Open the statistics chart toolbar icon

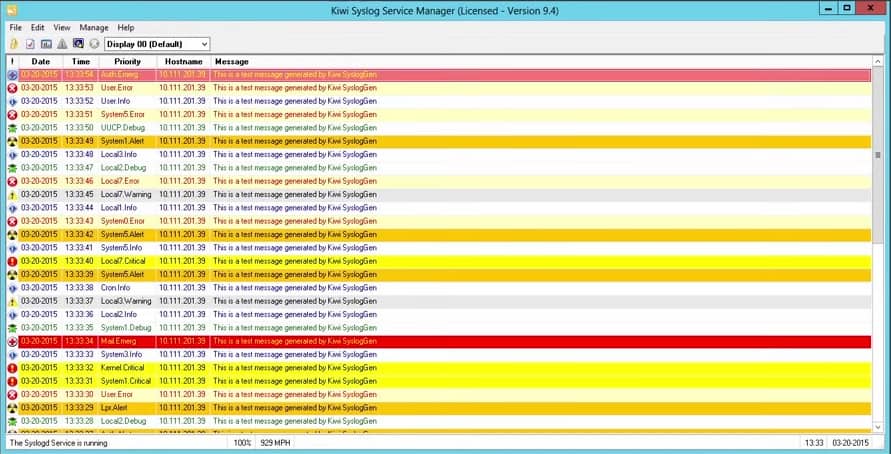47,44
